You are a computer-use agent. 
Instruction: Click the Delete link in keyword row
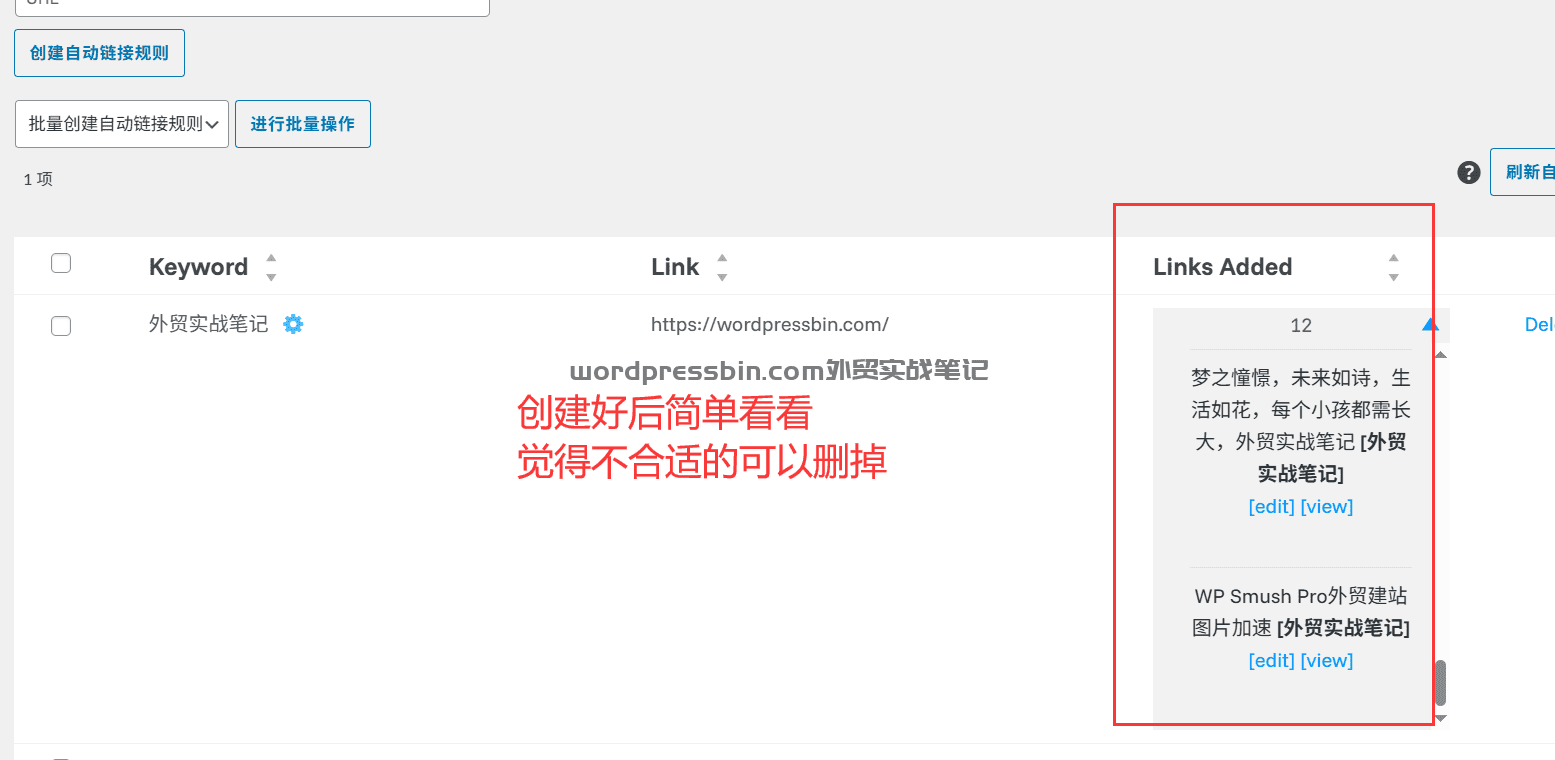pos(1540,324)
